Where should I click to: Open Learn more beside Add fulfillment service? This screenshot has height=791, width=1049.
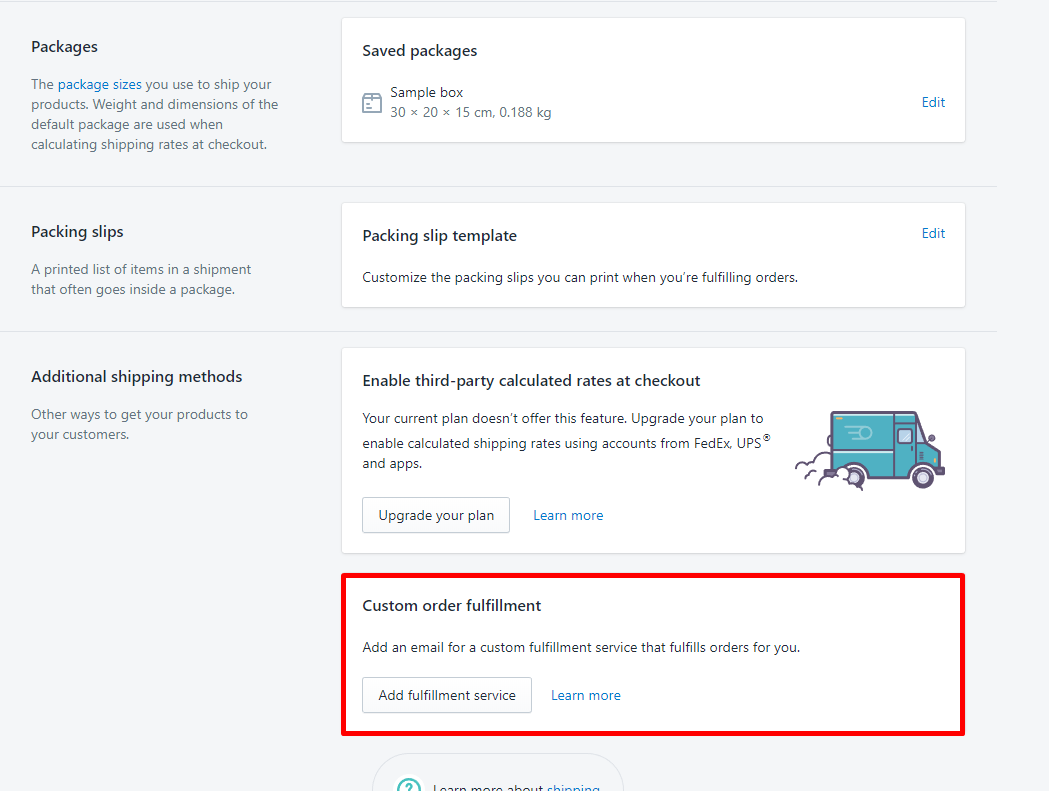586,695
